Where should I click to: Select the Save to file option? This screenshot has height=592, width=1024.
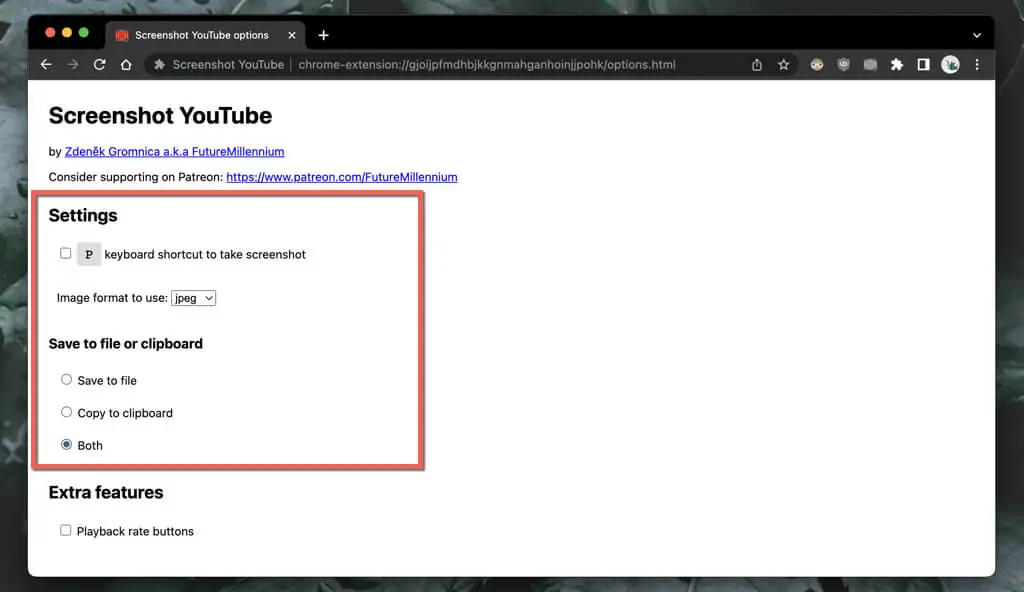[x=67, y=380]
